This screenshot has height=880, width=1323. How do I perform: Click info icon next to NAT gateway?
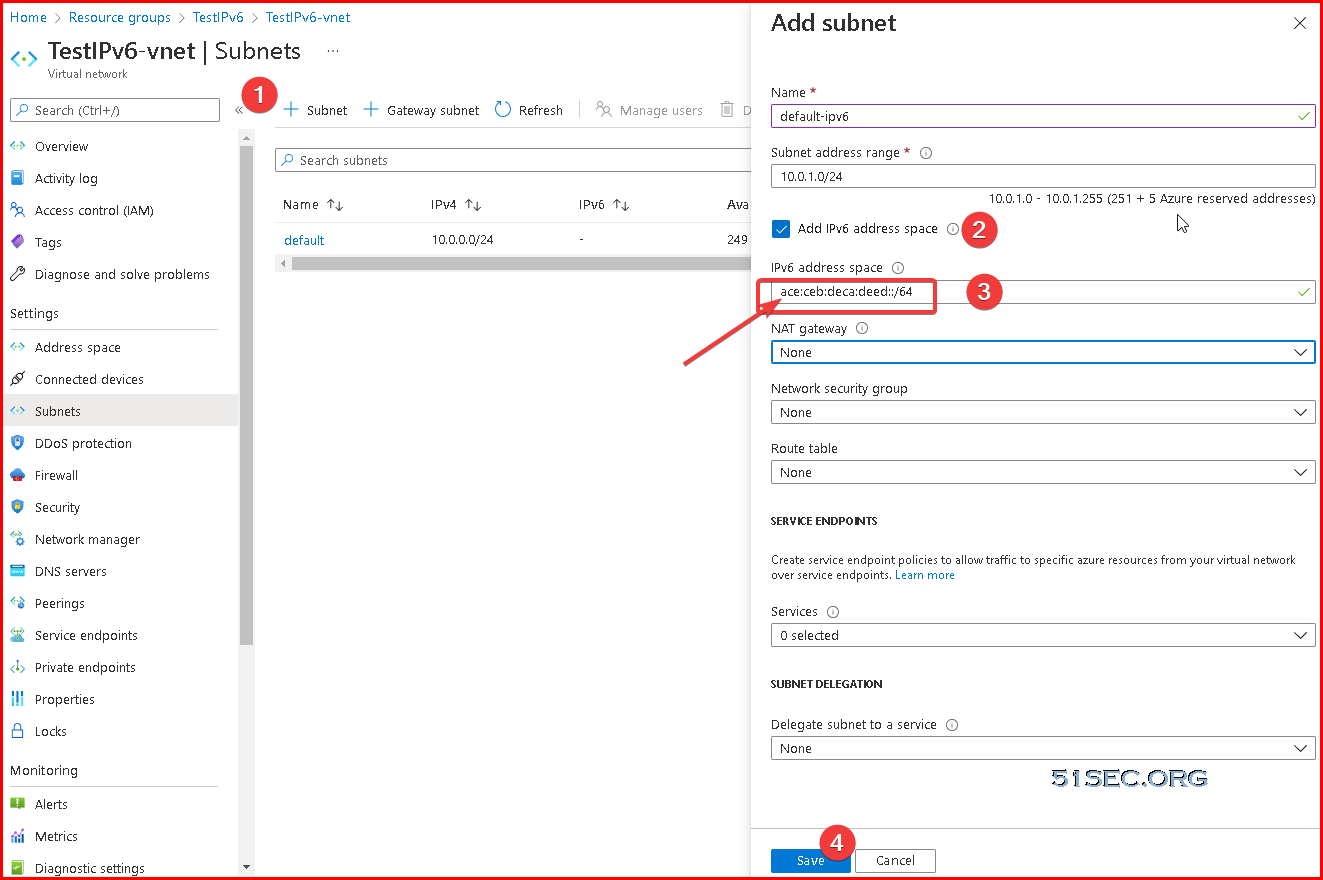click(x=862, y=328)
